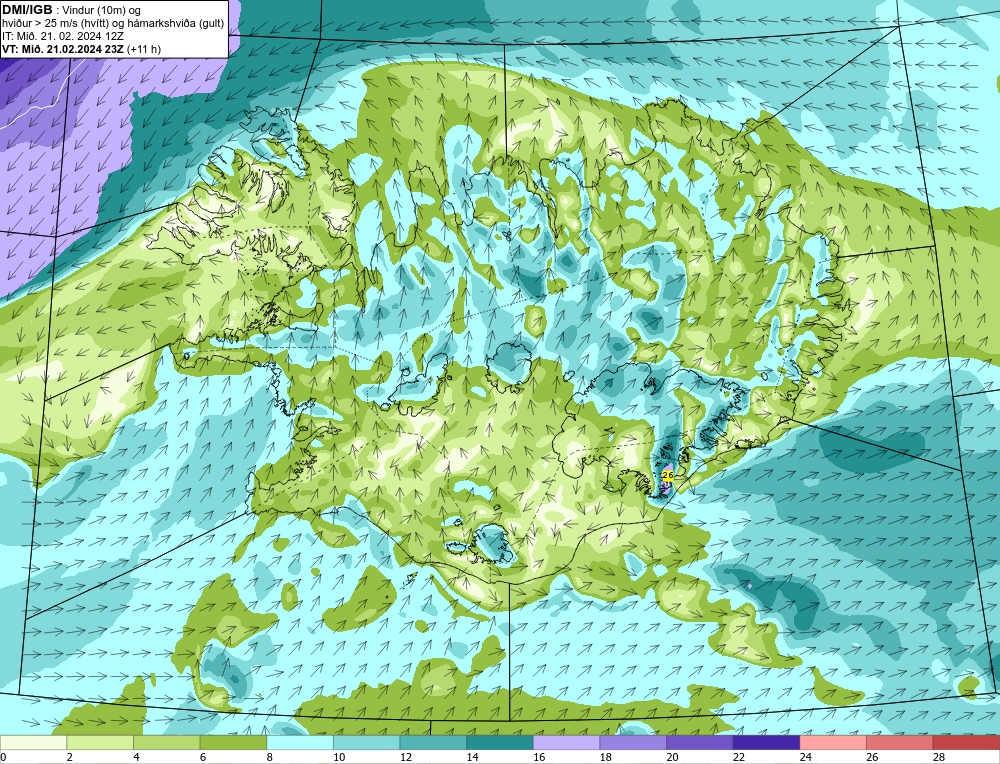This screenshot has height=764, width=1000.
Task: Select the 8–10 m/s pale cyan swatch
Action: click(x=300, y=742)
